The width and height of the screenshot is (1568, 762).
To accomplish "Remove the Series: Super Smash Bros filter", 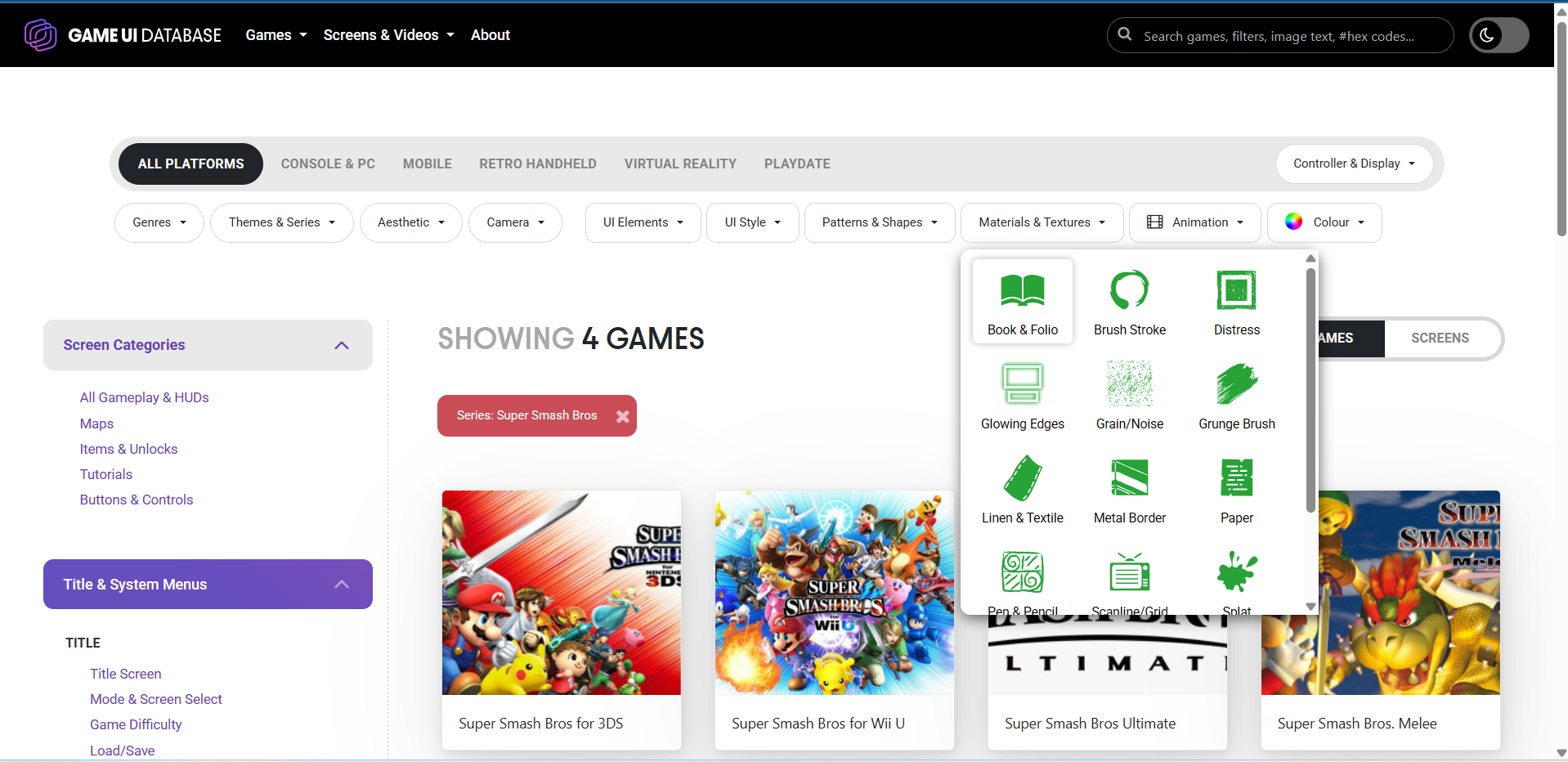I will (622, 416).
